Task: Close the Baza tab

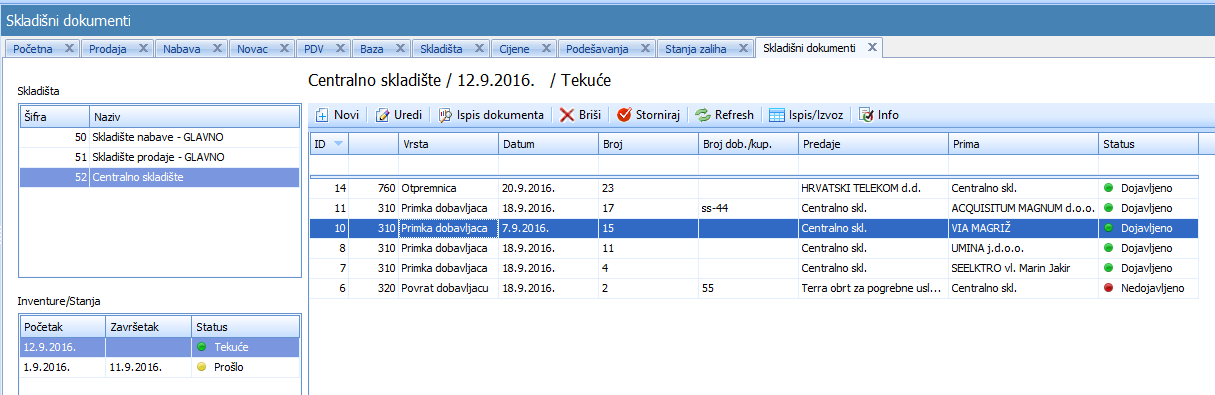Action: [x=400, y=48]
